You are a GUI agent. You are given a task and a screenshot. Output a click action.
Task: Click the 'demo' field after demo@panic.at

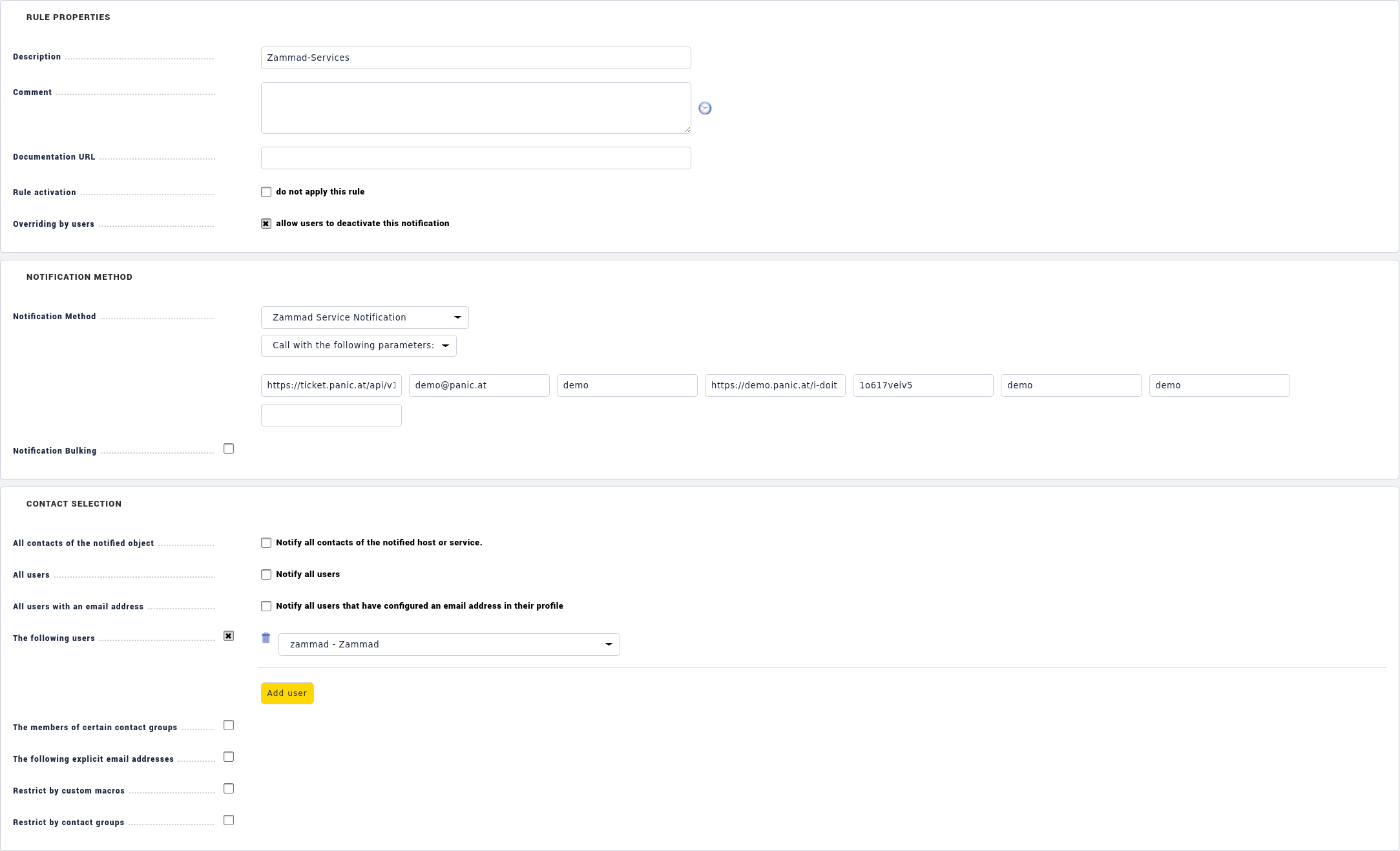(627, 385)
